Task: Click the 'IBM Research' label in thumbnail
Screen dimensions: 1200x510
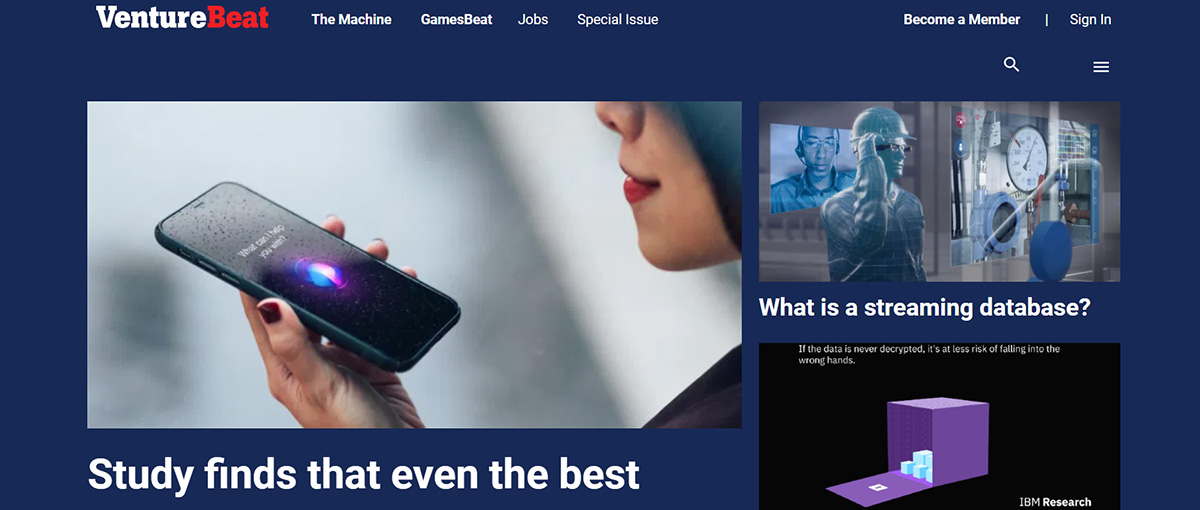Action: point(1055,502)
